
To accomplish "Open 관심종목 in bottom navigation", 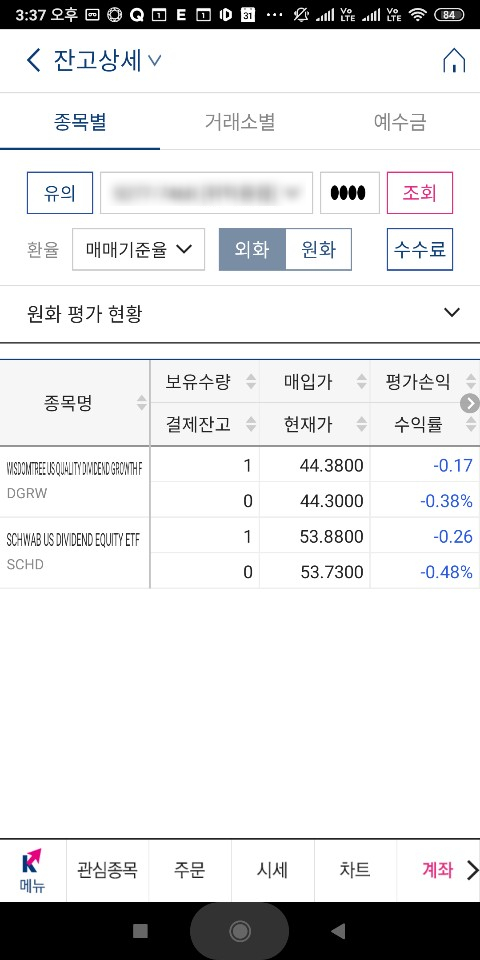I will click(107, 870).
